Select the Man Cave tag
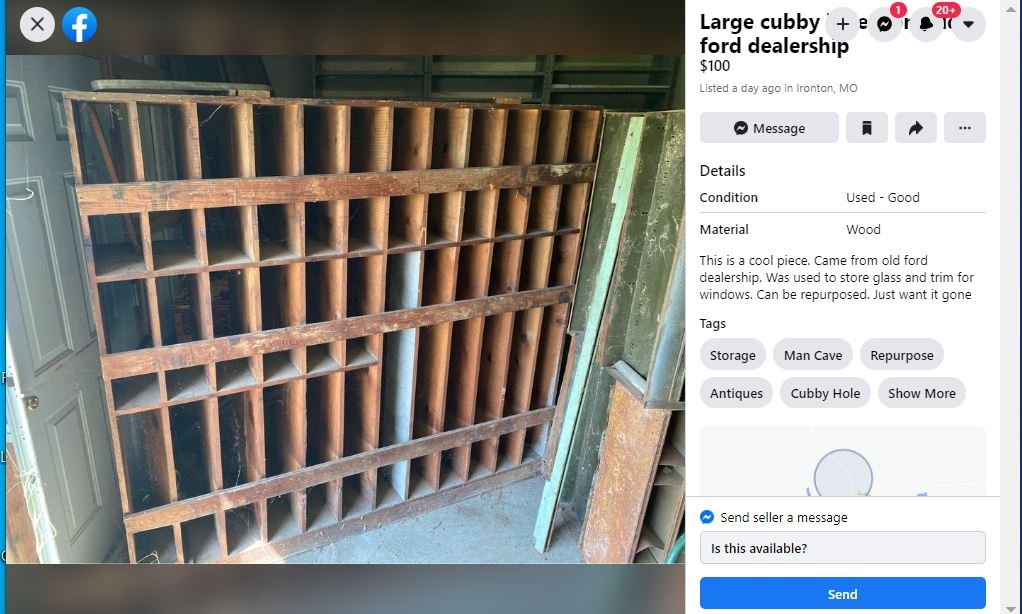 (813, 355)
